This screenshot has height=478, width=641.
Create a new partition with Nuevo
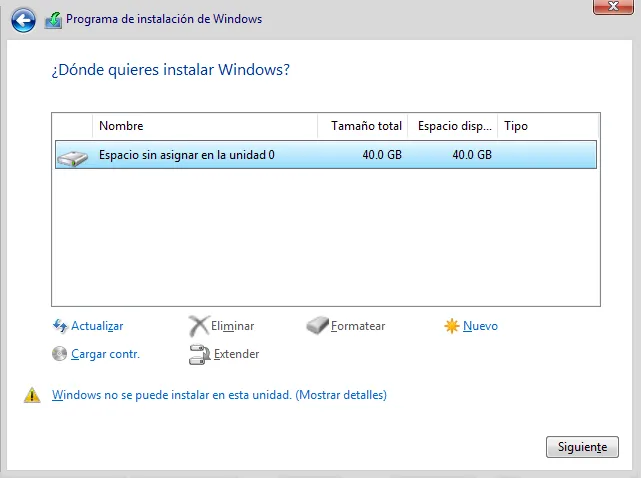click(x=480, y=326)
